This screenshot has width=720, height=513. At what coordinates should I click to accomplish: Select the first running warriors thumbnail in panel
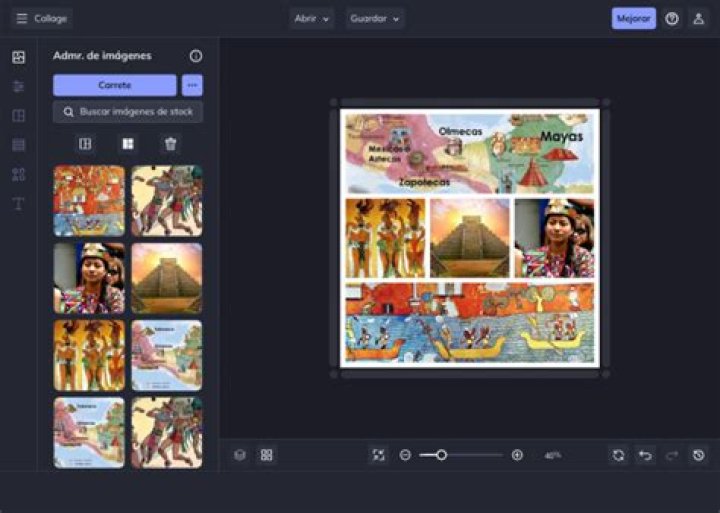pyautogui.click(x=167, y=201)
